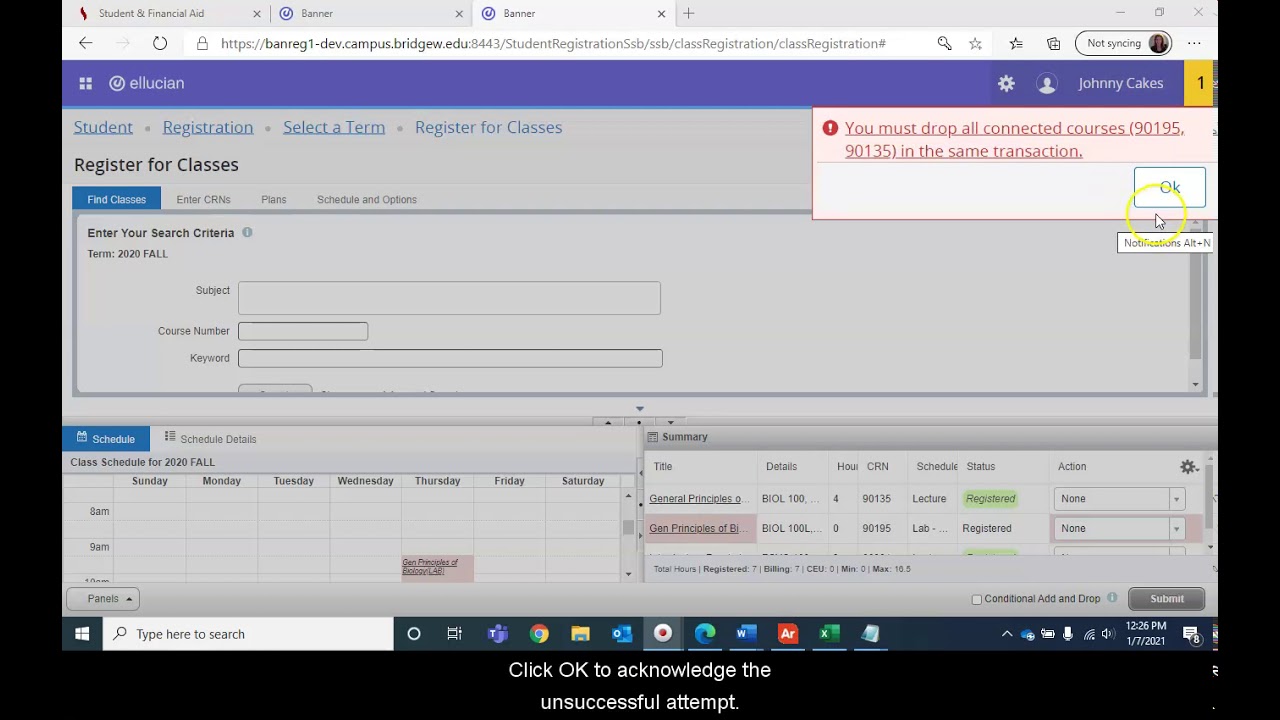Click the browser address bar URL
The height and width of the screenshot is (720, 1280).
coord(553,43)
